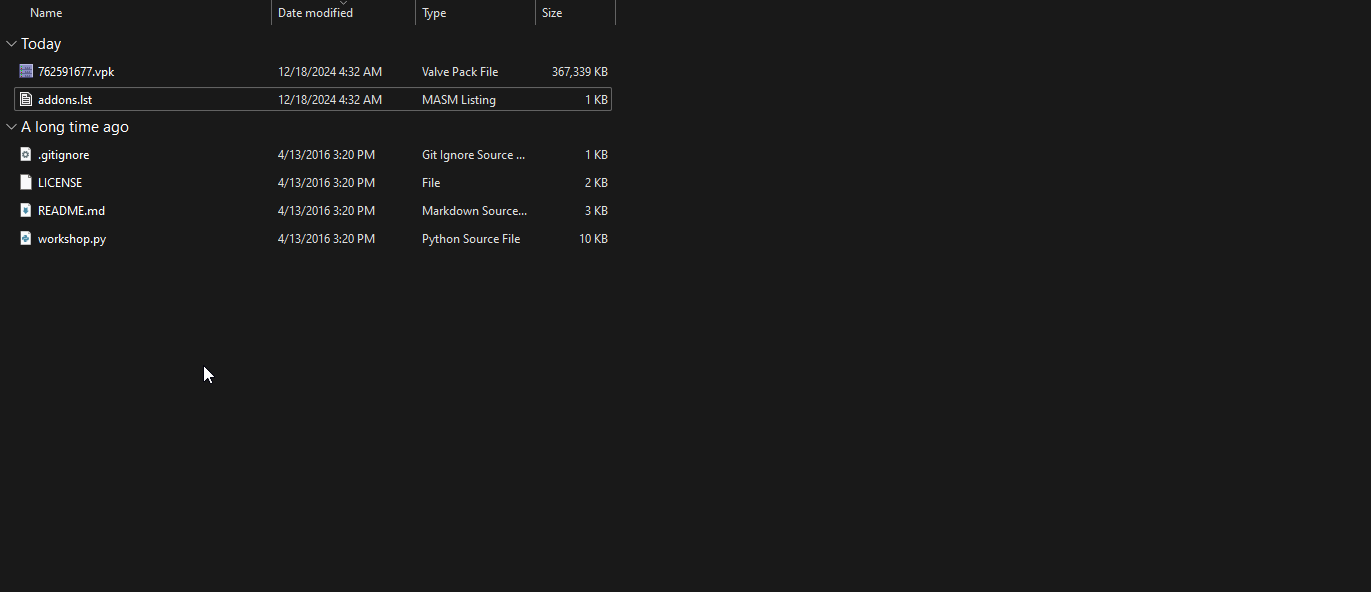Click the Python Source File type cell
Viewport: 1371px width, 592px height.
pos(471,239)
